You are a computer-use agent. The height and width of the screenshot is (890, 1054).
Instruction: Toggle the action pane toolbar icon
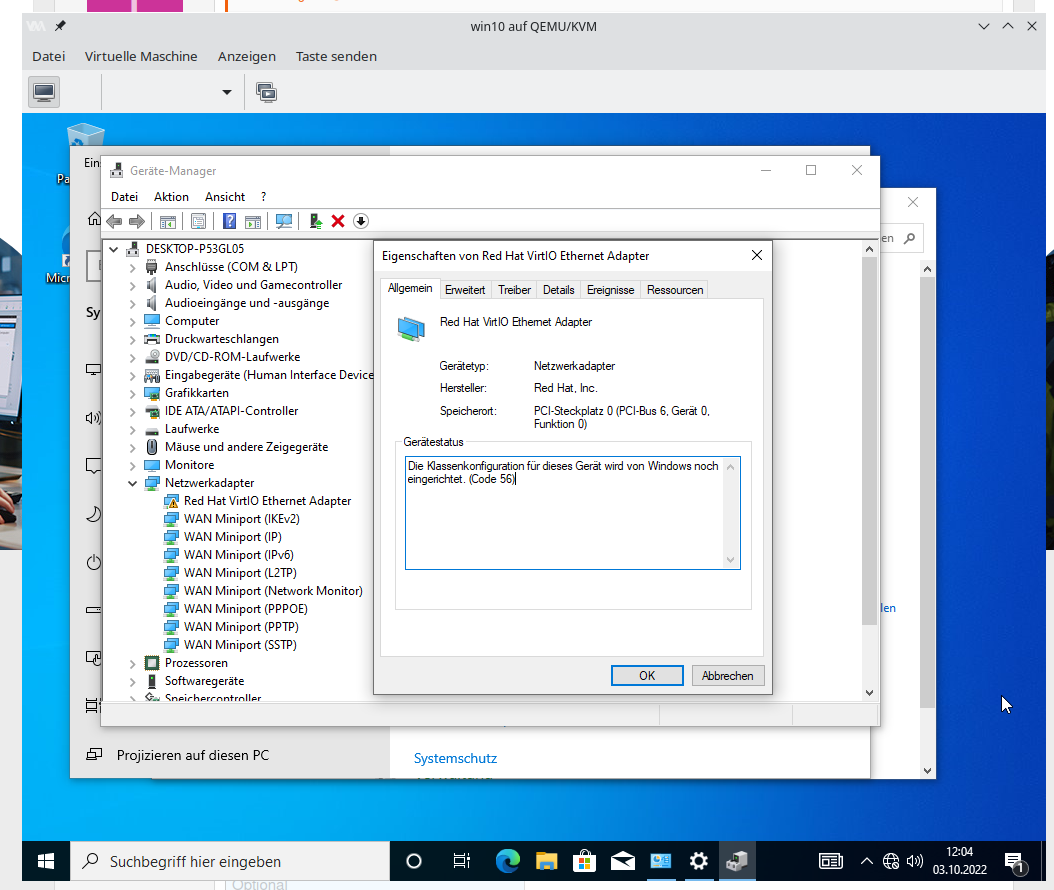(x=253, y=221)
